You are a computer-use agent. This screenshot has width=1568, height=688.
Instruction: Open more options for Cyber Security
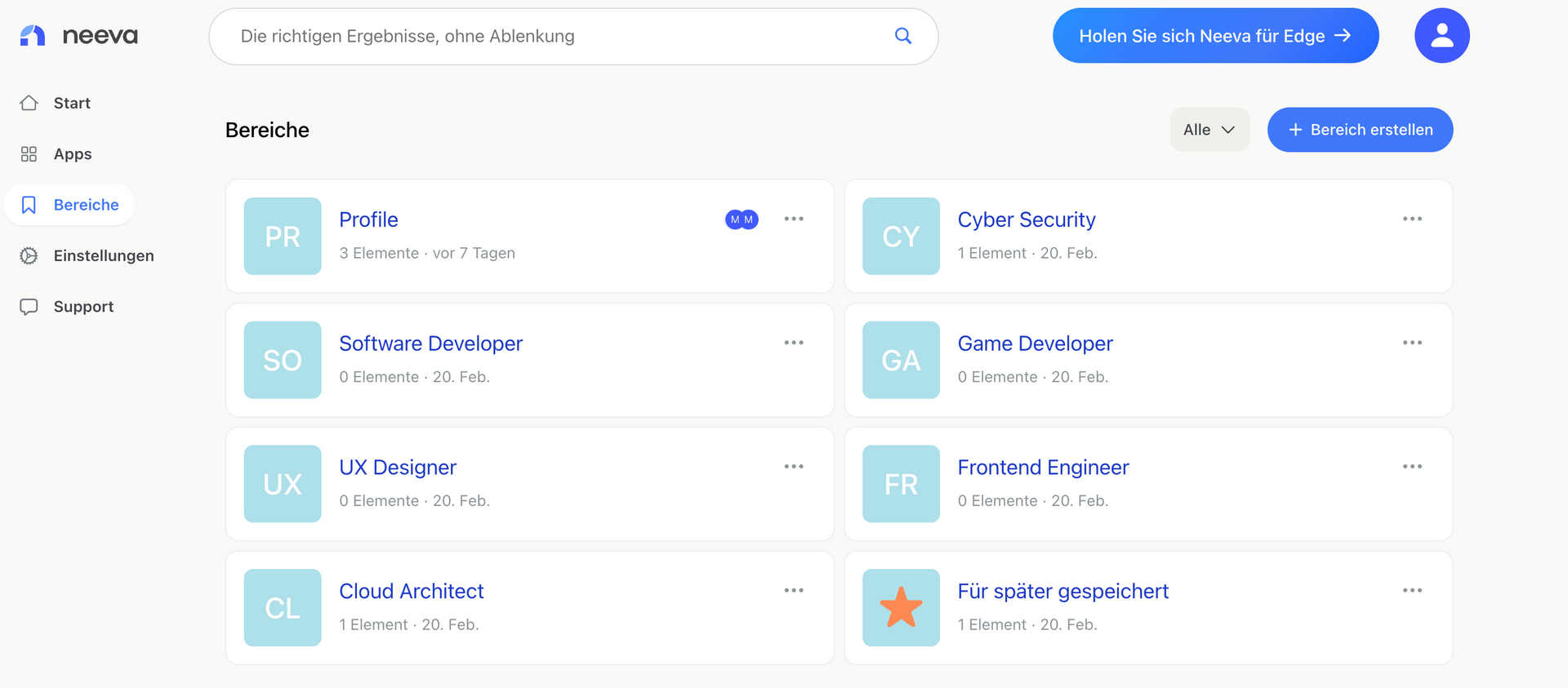(1412, 219)
